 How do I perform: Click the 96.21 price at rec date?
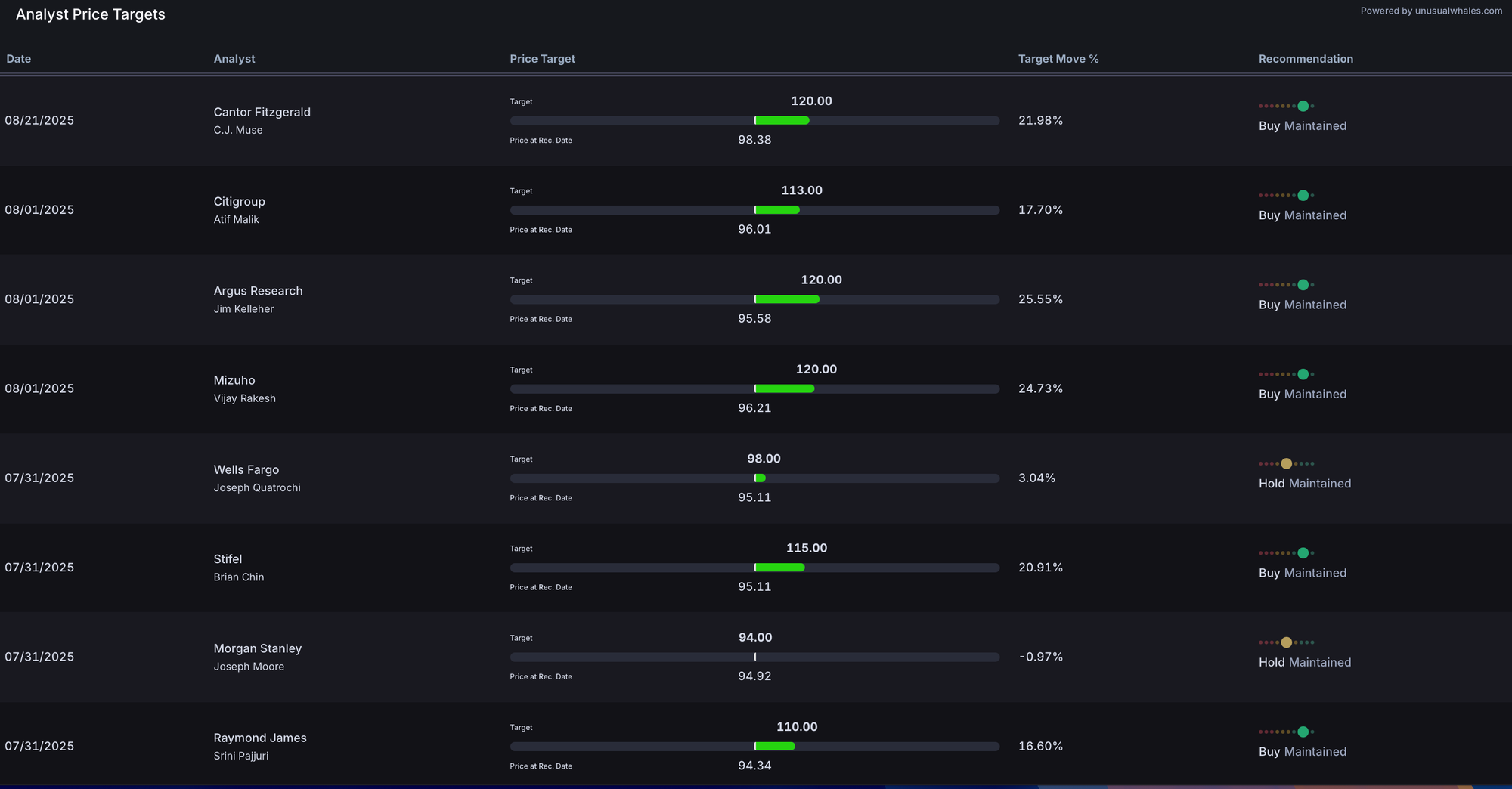coord(754,408)
